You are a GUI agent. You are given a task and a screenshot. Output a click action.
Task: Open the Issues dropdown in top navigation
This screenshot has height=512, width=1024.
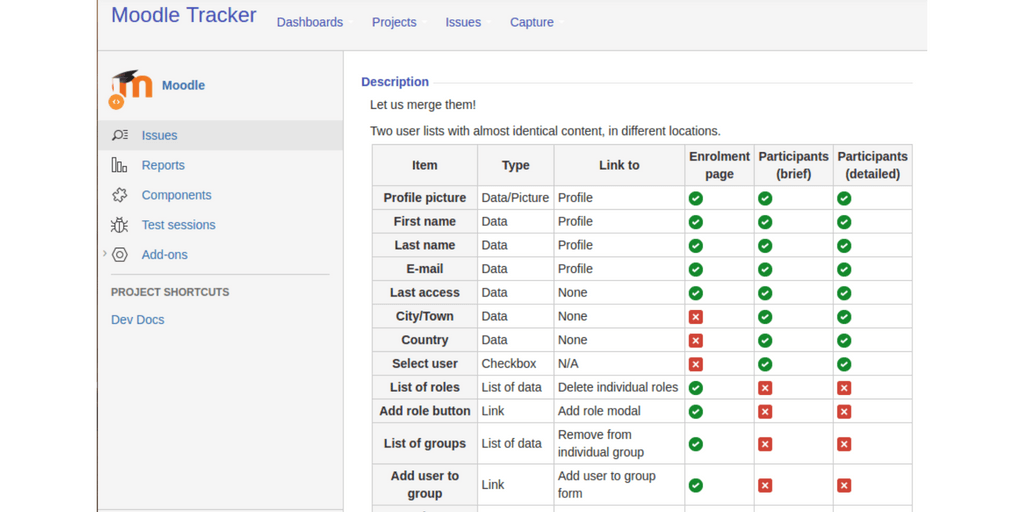pyautogui.click(x=468, y=22)
